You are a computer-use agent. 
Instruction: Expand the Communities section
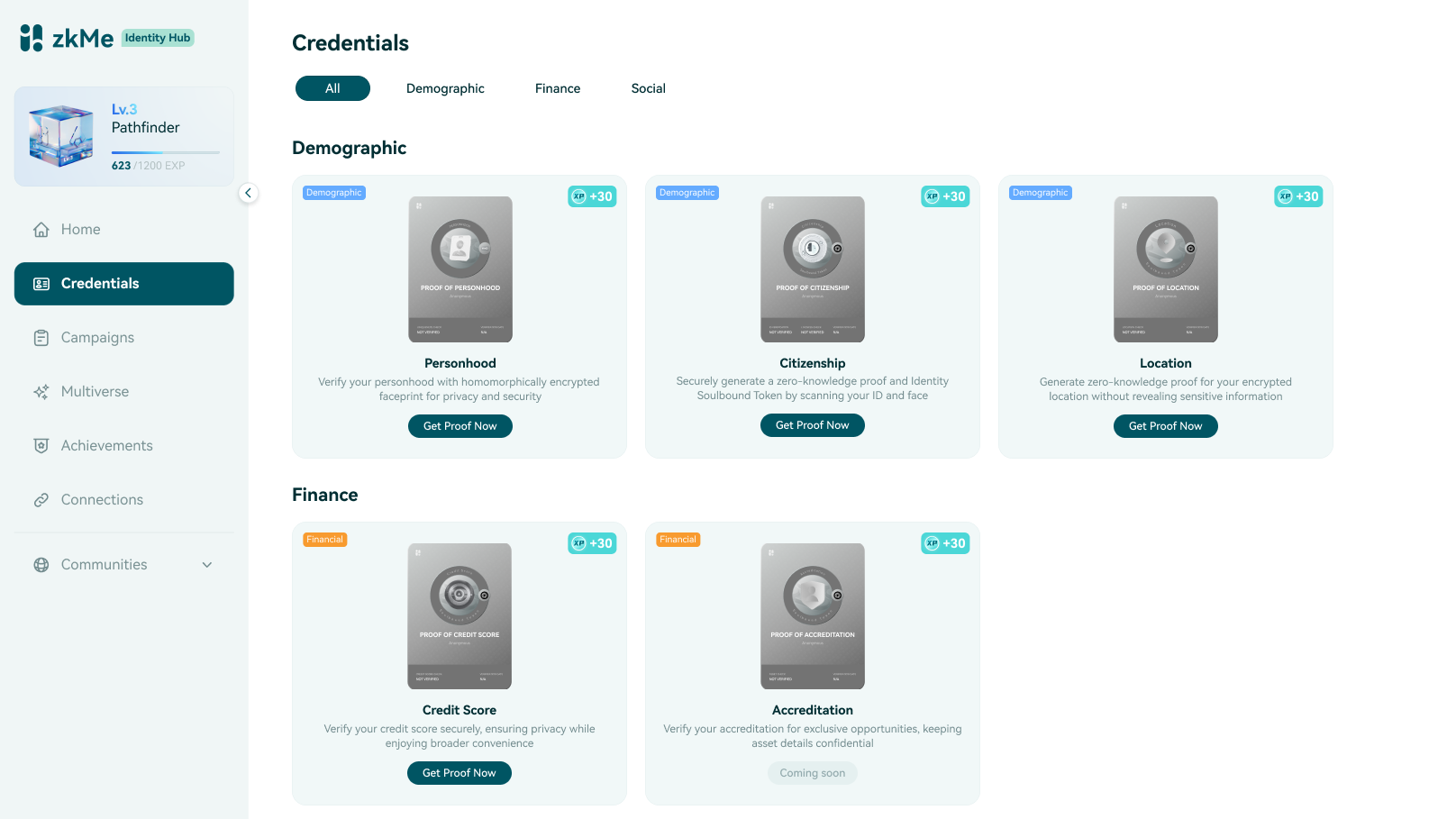point(103,564)
